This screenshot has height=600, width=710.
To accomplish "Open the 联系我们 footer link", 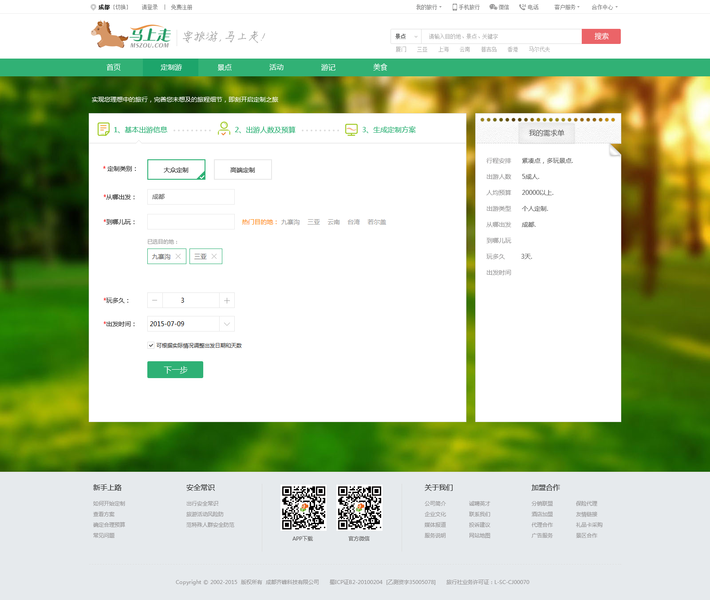I will click(x=480, y=514).
